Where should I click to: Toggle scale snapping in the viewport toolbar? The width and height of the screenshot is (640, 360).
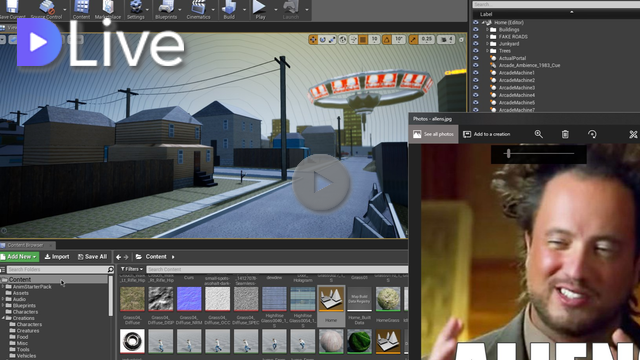pyautogui.click(x=413, y=40)
